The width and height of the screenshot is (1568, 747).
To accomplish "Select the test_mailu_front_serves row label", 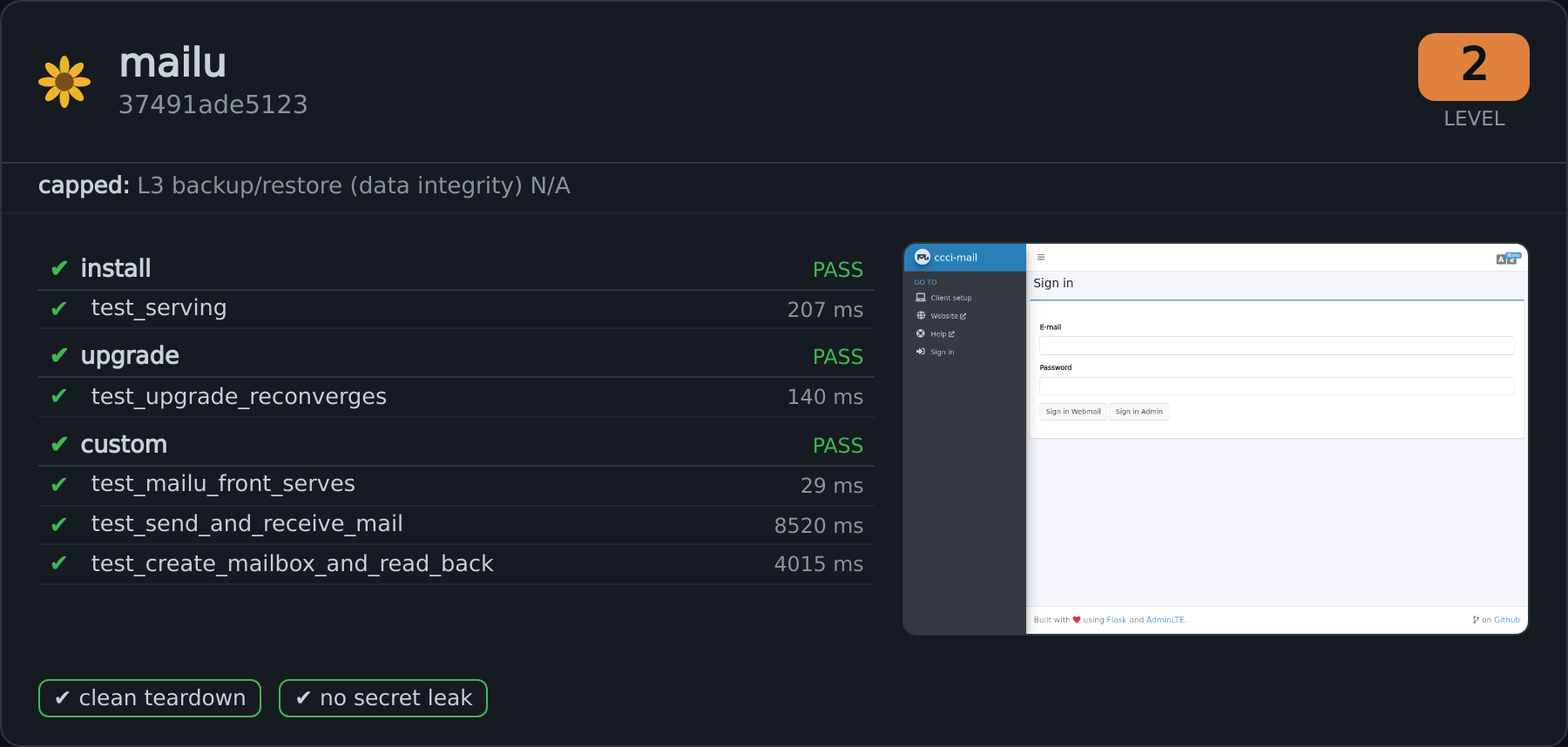I will click(223, 484).
